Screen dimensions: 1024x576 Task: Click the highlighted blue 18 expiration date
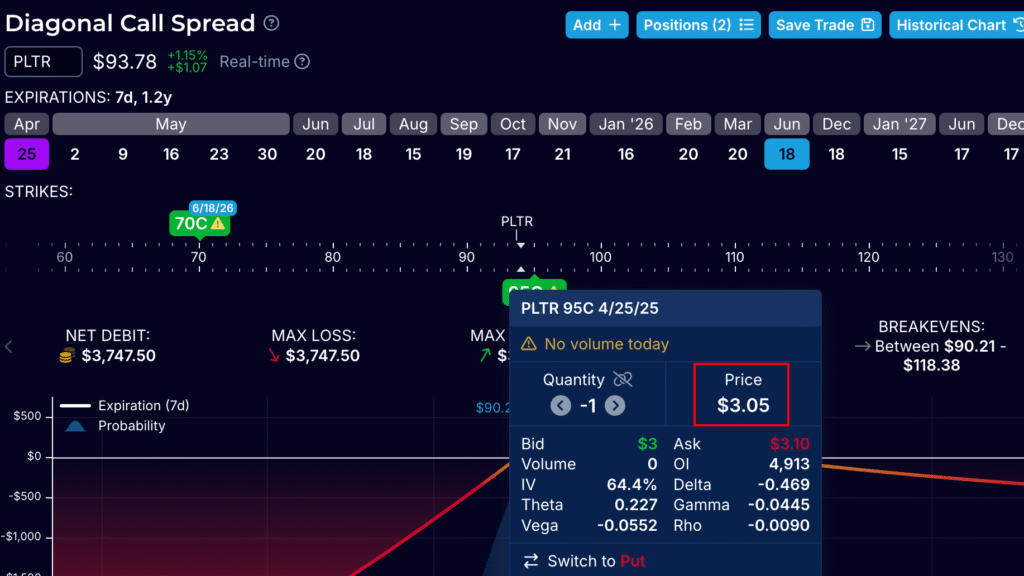tap(787, 154)
